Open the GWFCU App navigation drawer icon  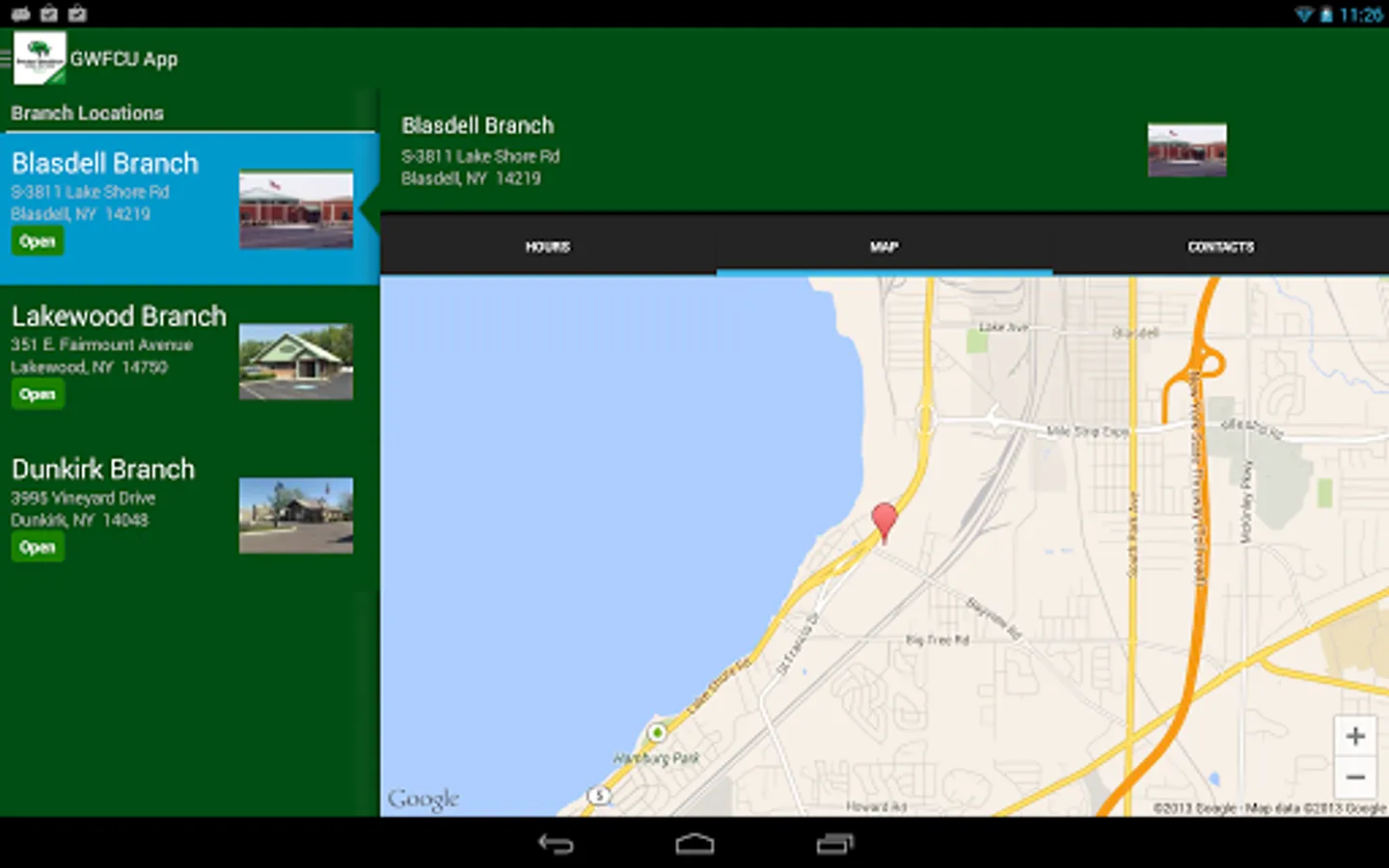click(x=6, y=59)
